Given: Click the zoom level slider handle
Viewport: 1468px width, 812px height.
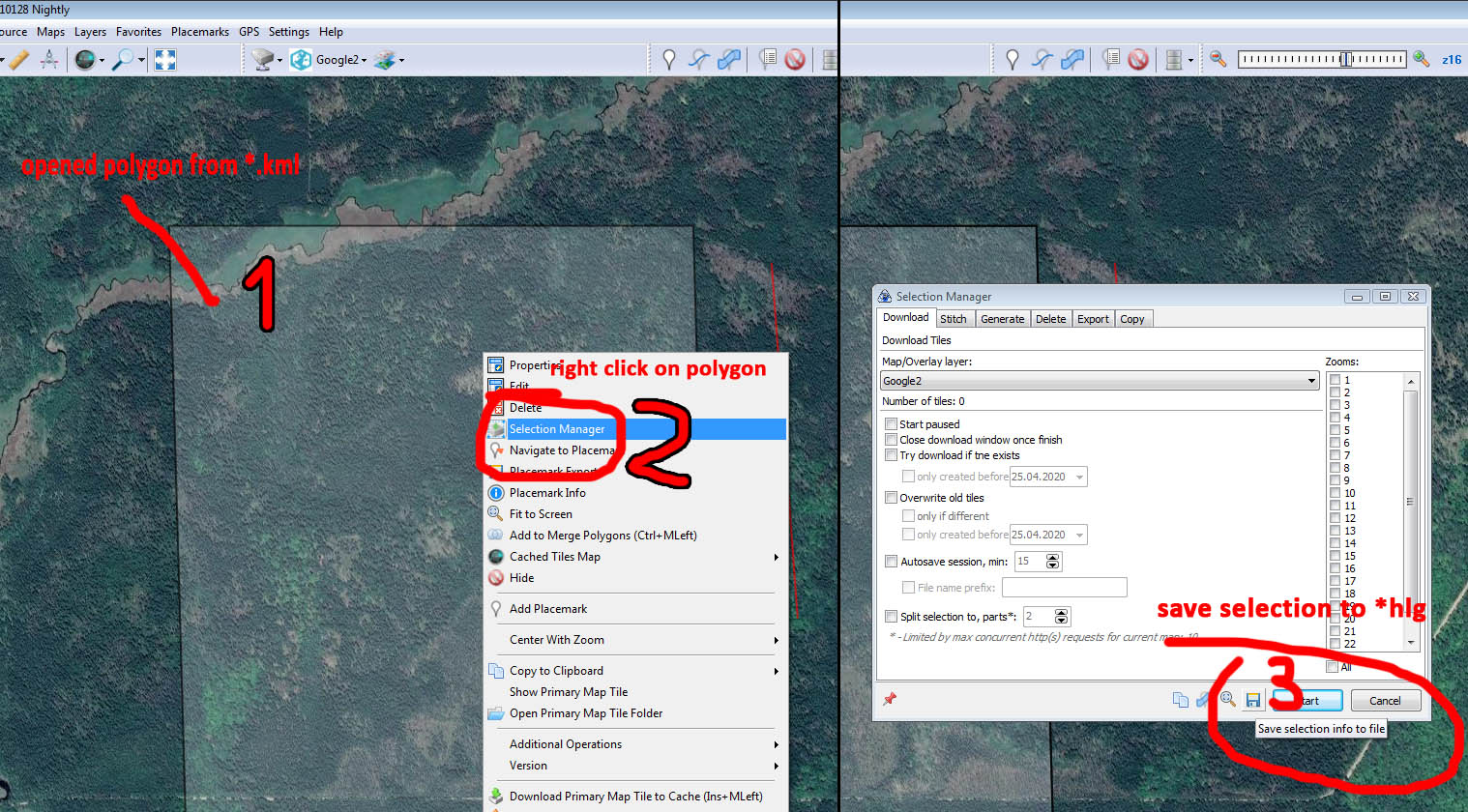Looking at the screenshot, I should click(1345, 60).
